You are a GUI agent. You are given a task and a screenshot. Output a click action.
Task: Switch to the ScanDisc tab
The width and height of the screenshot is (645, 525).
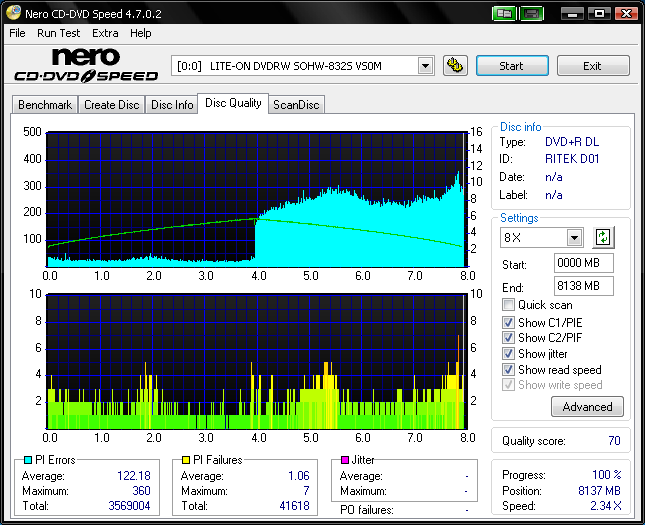[296, 105]
